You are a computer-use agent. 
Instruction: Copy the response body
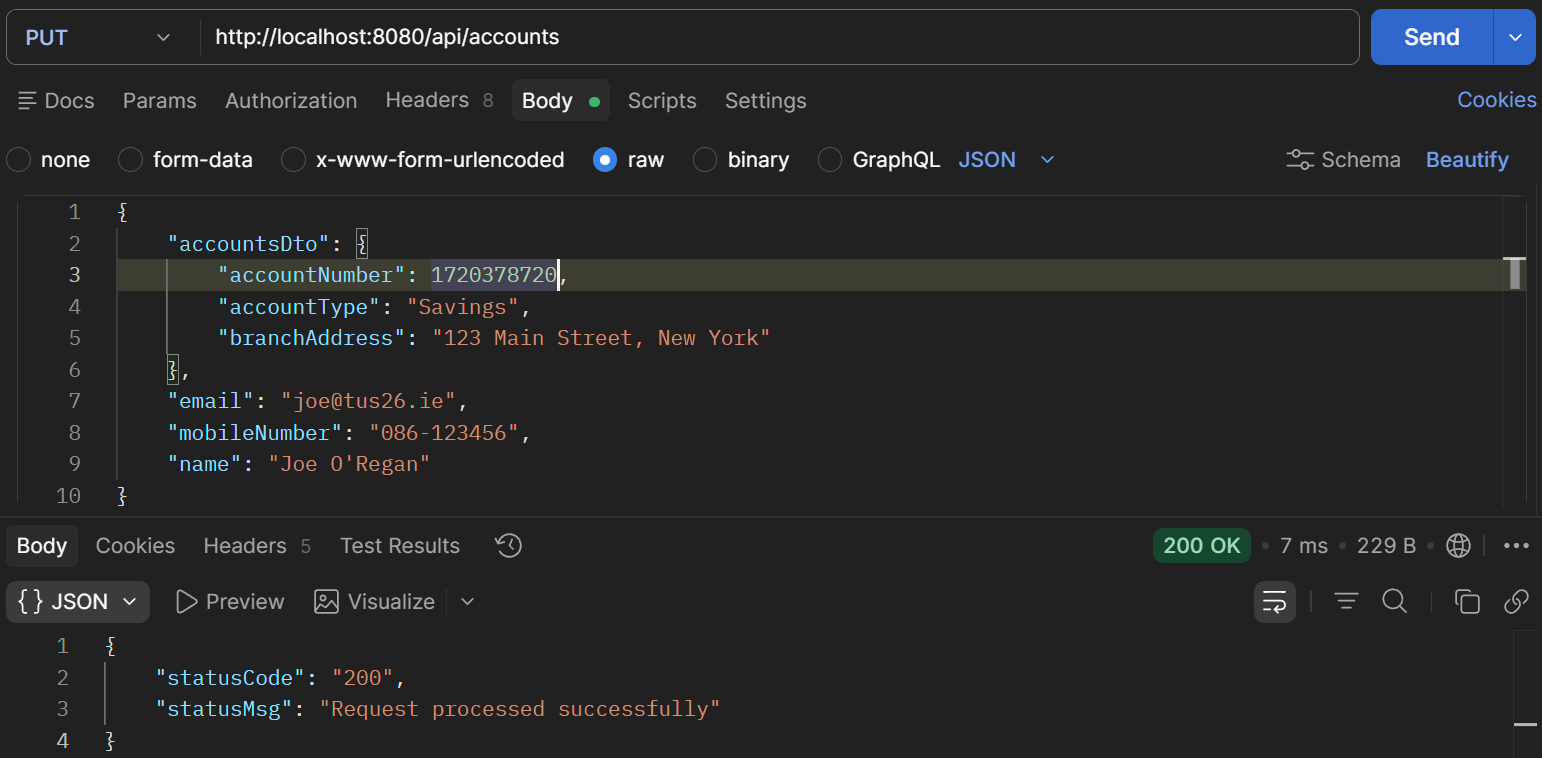tap(1467, 602)
